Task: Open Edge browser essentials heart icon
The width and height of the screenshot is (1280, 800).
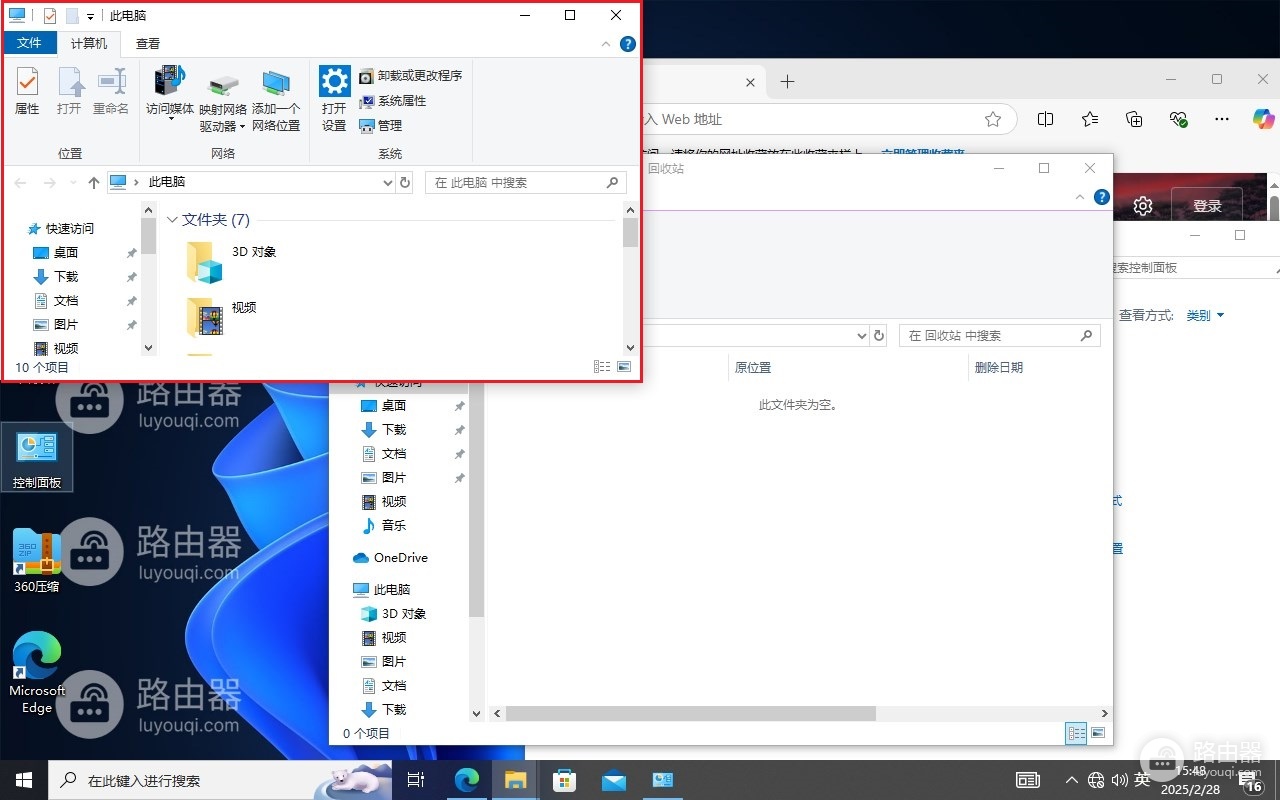Action: (x=1178, y=119)
